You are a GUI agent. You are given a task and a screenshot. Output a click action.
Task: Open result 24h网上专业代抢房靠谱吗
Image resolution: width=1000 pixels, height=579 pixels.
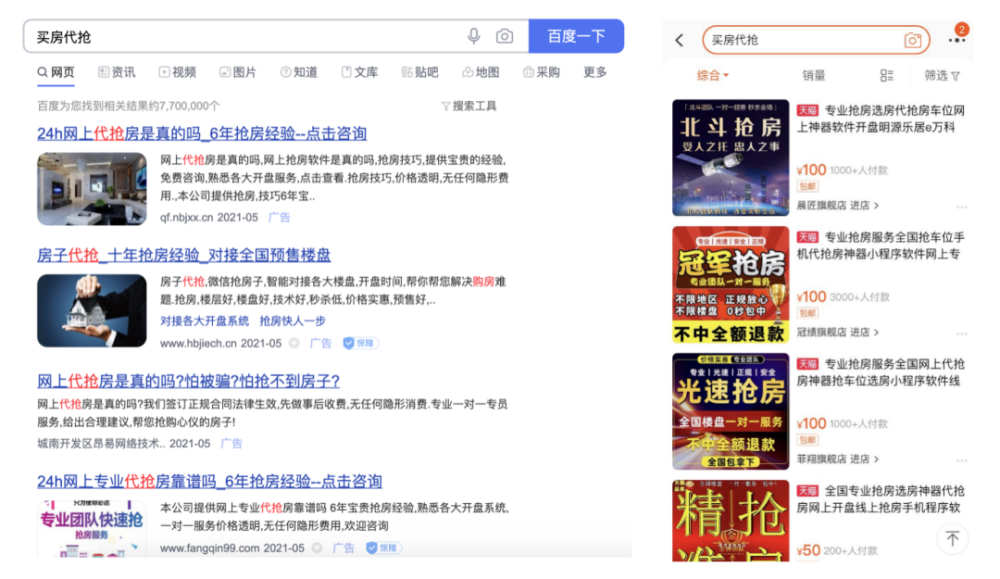tap(209, 481)
